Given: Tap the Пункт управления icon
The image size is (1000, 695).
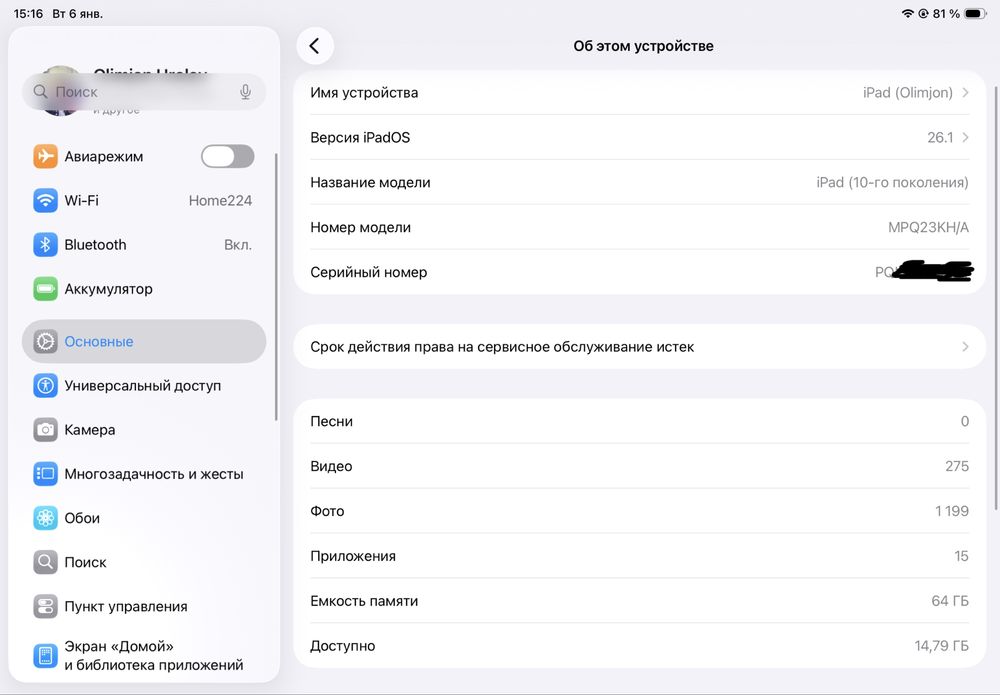Looking at the screenshot, I should tap(45, 606).
